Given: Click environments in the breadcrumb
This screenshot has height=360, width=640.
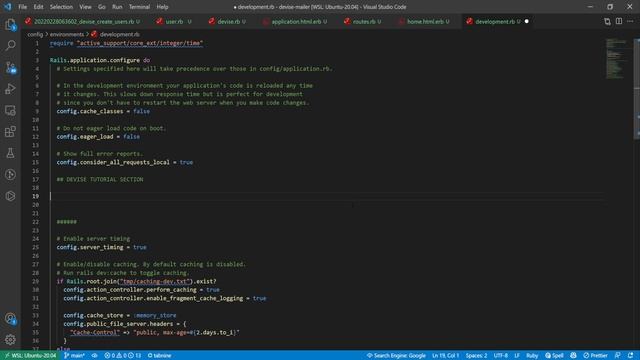Looking at the screenshot, I should (x=67, y=34).
